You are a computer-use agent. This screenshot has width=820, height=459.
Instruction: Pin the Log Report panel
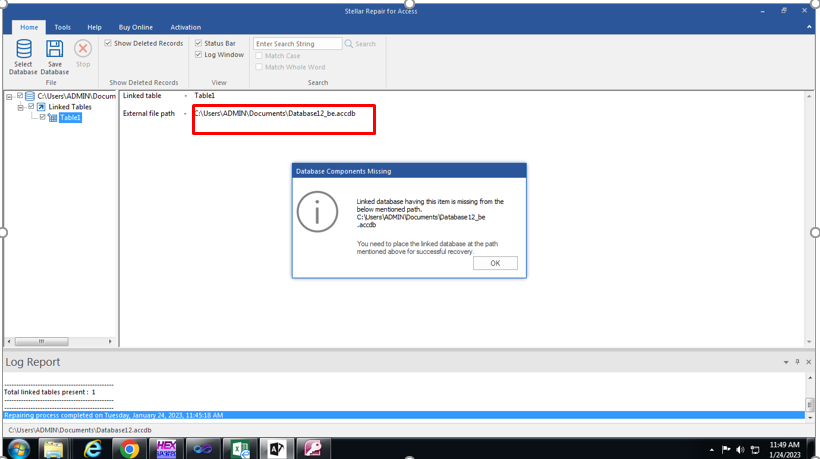[797, 362]
